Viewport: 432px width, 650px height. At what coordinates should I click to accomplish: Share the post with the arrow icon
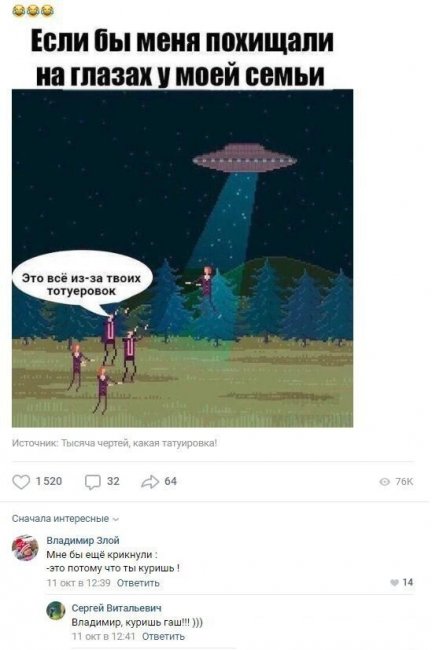[x=150, y=482]
